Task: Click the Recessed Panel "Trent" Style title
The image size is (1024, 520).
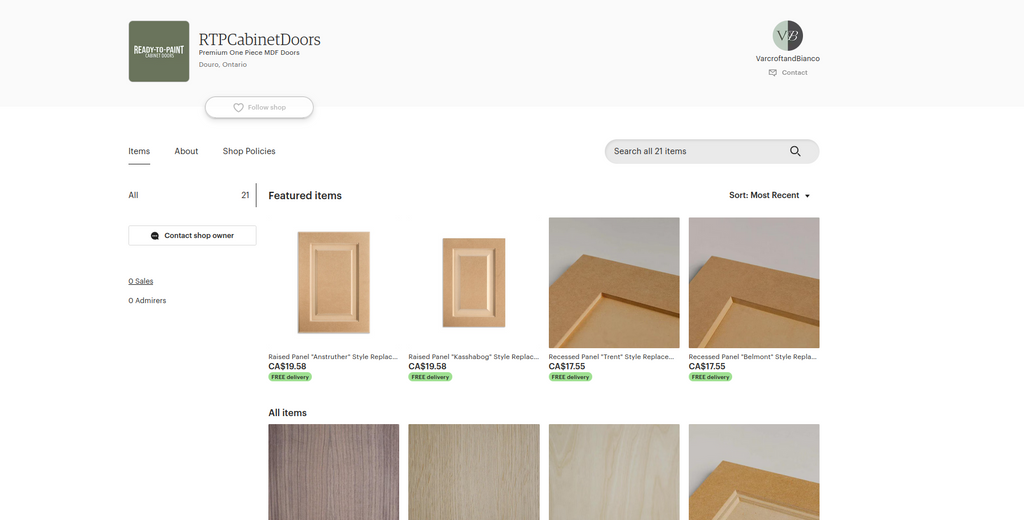Action: [611, 357]
